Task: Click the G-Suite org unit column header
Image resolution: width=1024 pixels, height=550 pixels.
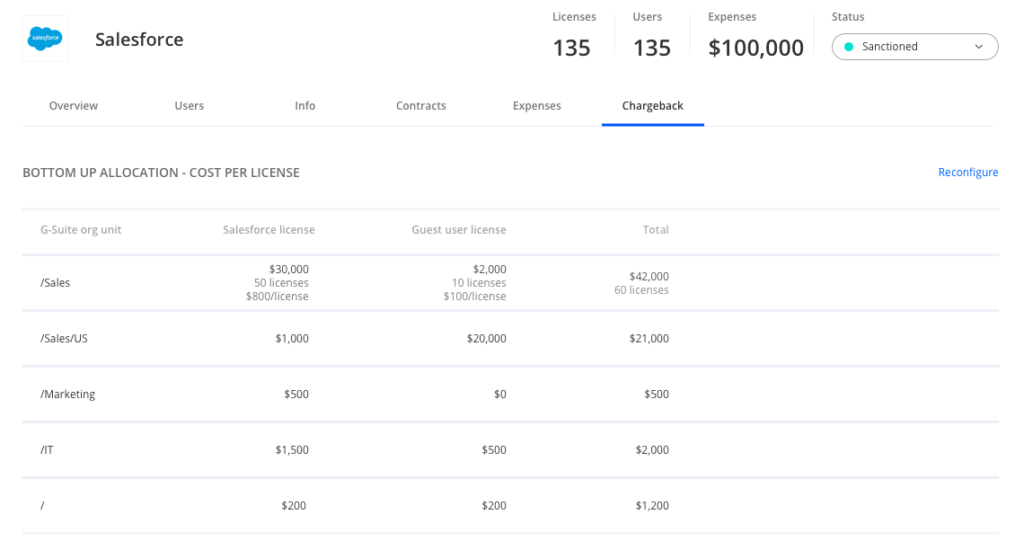Action: [x=81, y=230]
